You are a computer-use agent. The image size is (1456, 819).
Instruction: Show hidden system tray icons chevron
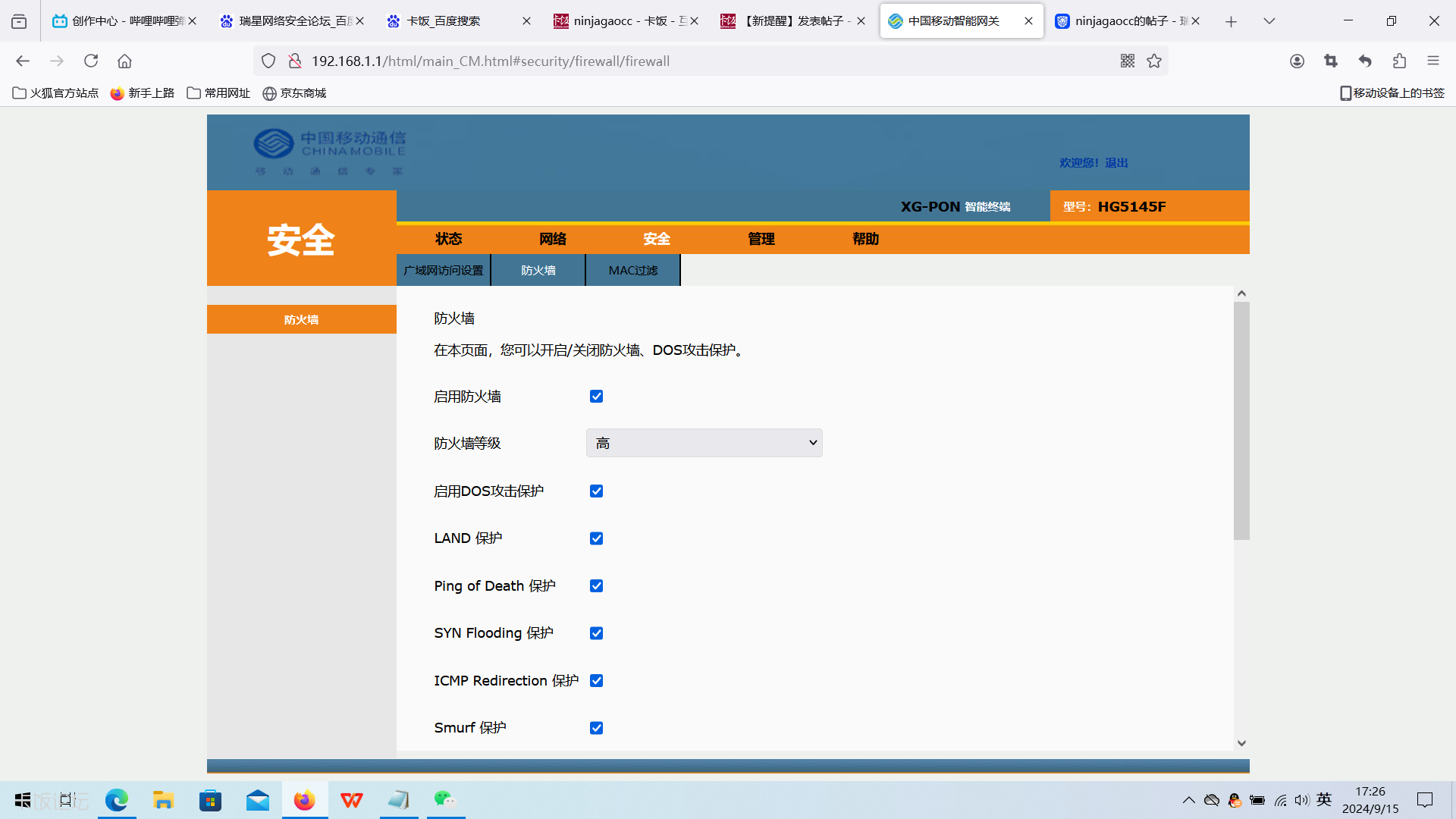pos(1189,800)
